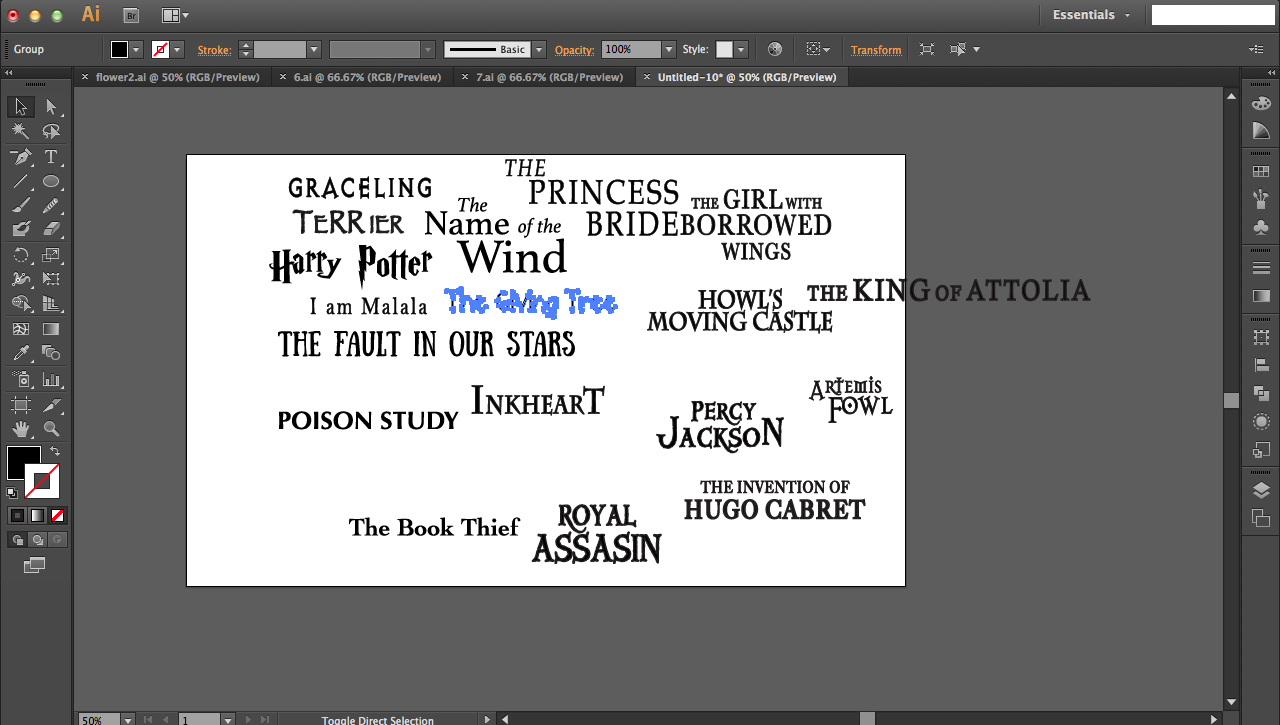1280x725 pixels.
Task: Activate the Pencil tool
Action: [x=51, y=205]
